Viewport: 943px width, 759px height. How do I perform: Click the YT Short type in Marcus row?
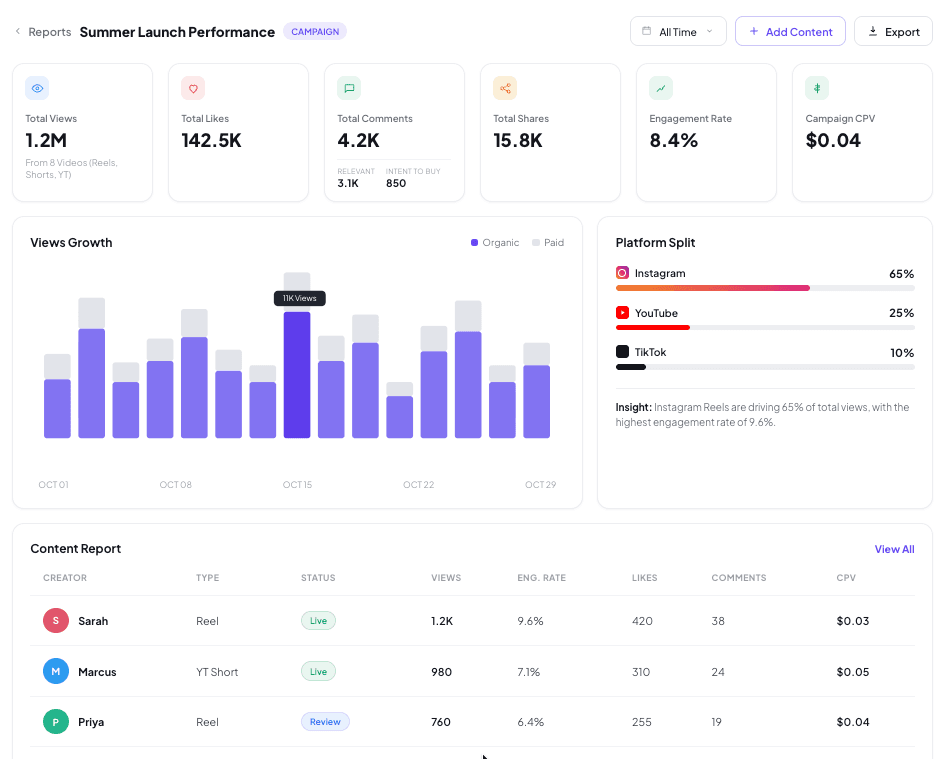coord(217,672)
